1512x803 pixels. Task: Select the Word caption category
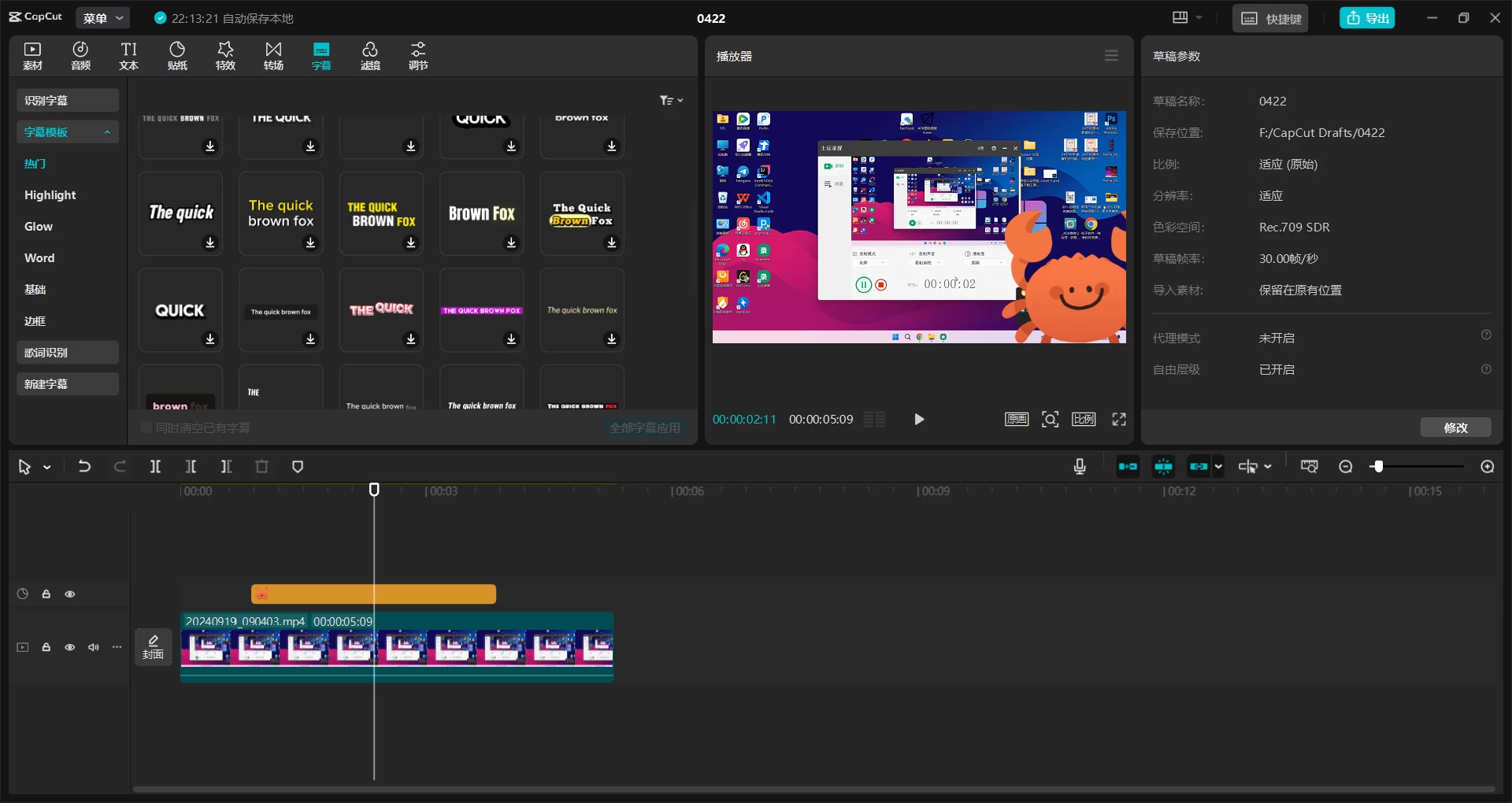pos(39,258)
